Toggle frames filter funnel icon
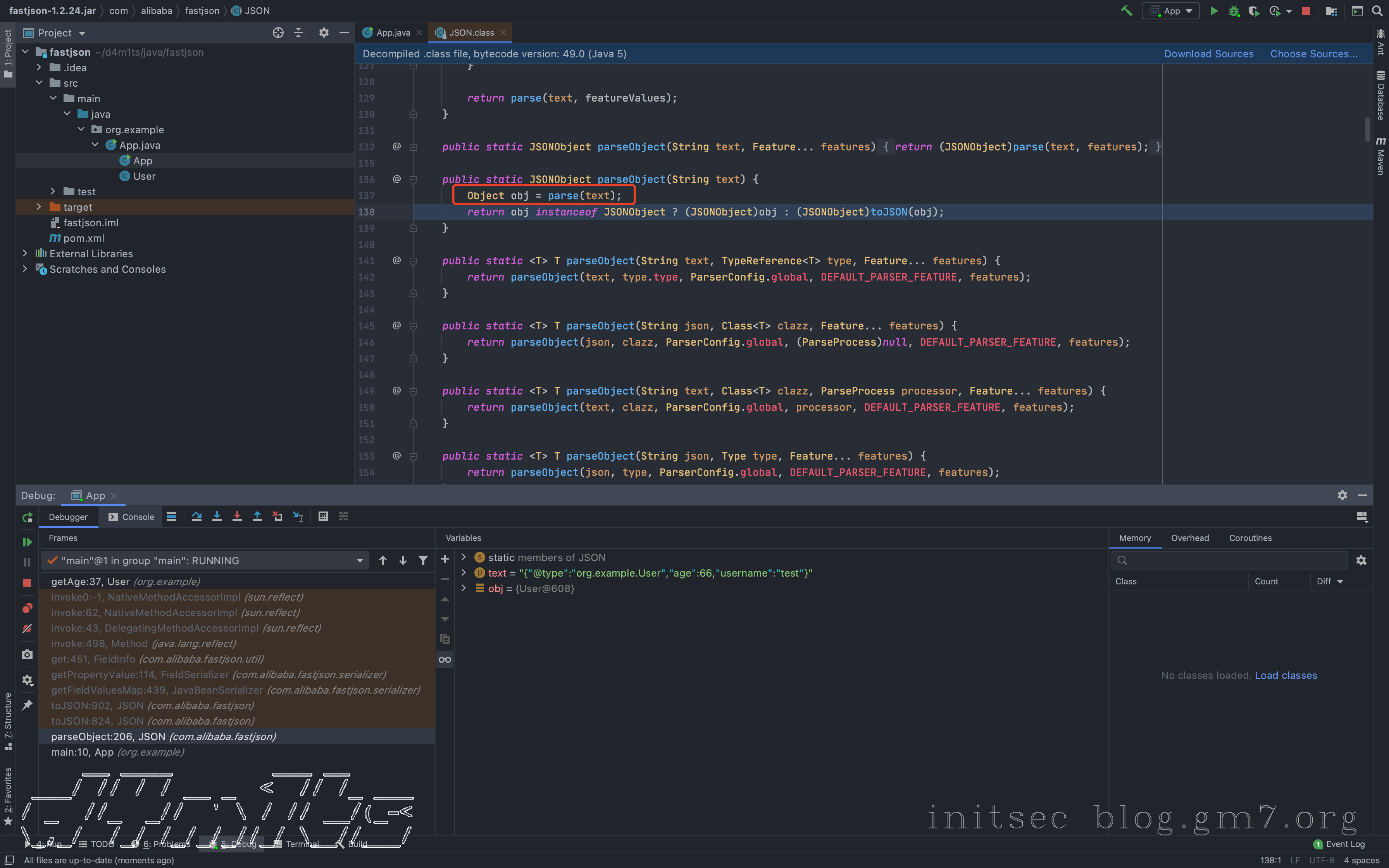 pyautogui.click(x=423, y=560)
